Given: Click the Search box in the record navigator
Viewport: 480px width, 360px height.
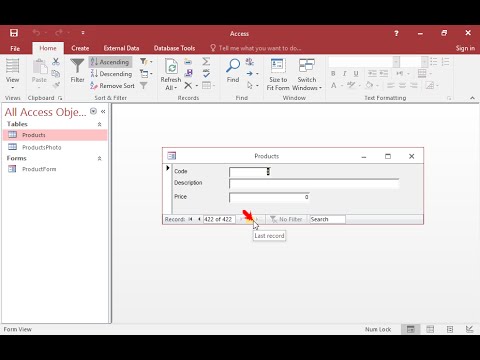Looking at the screenshot, I should pos(327,219).
